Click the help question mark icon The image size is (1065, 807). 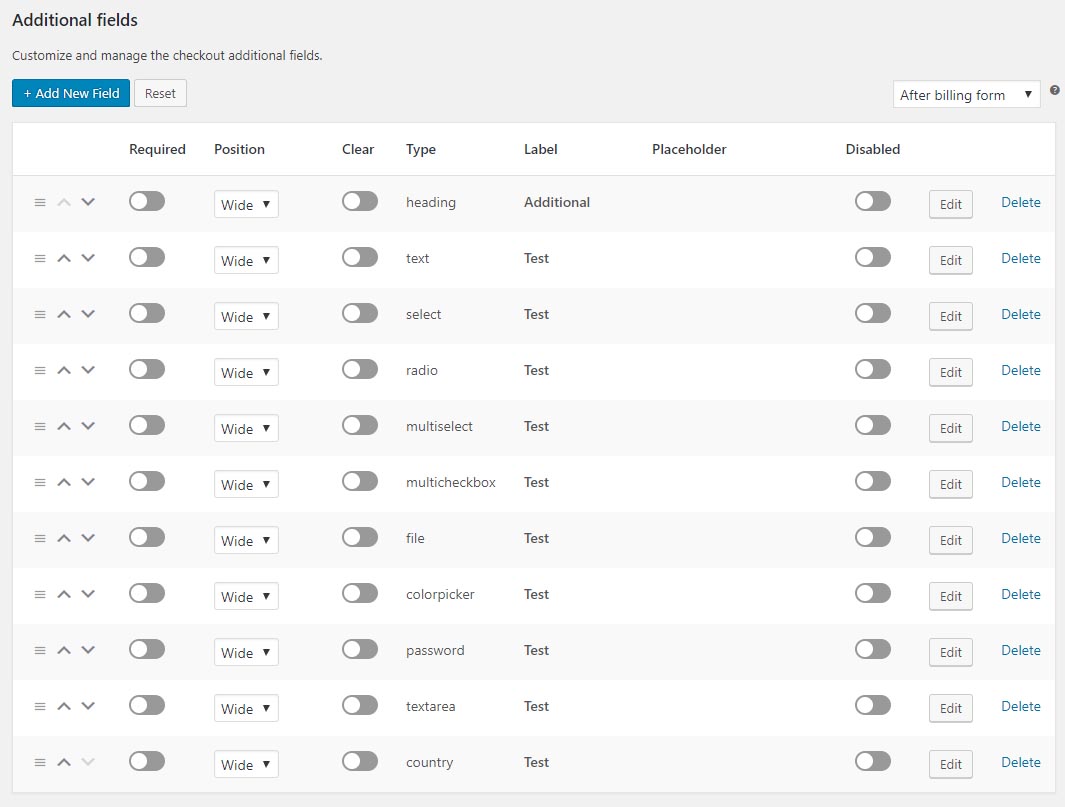point(1055,91)
